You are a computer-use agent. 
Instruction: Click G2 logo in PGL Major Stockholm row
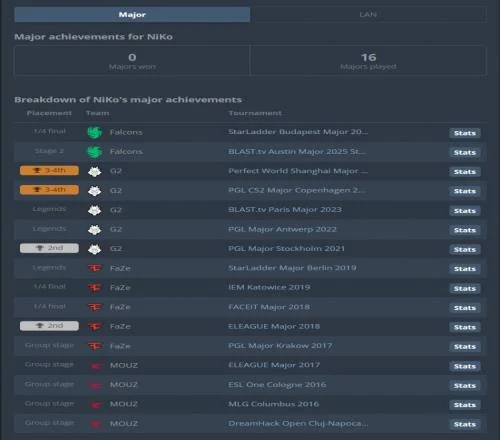94,249
